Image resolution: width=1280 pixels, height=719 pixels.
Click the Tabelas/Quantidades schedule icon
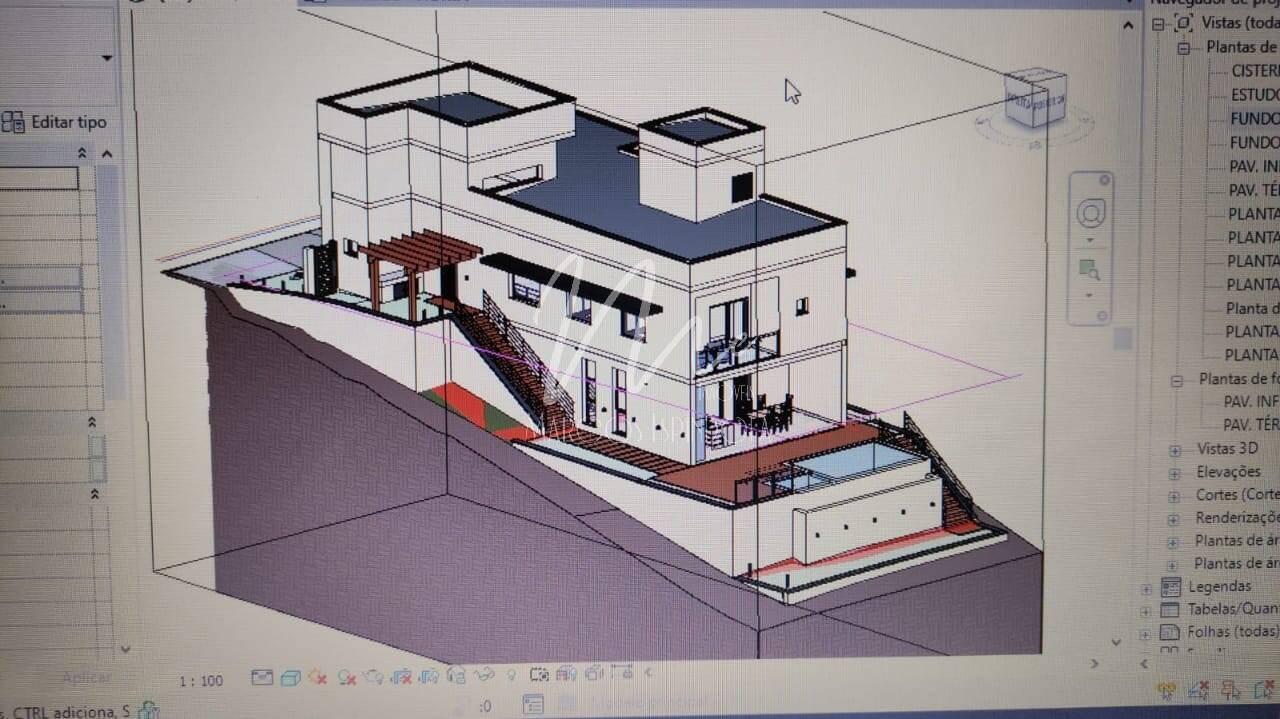(x=1170, y=610)
